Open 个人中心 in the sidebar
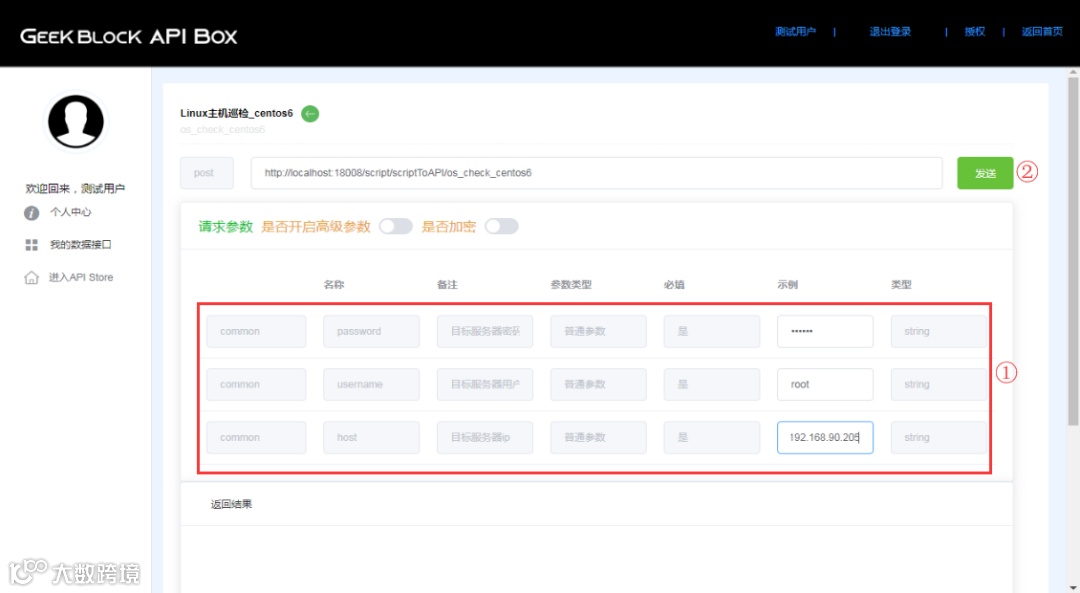Screen dimensions: 1080x593 [x=70, y=212]
